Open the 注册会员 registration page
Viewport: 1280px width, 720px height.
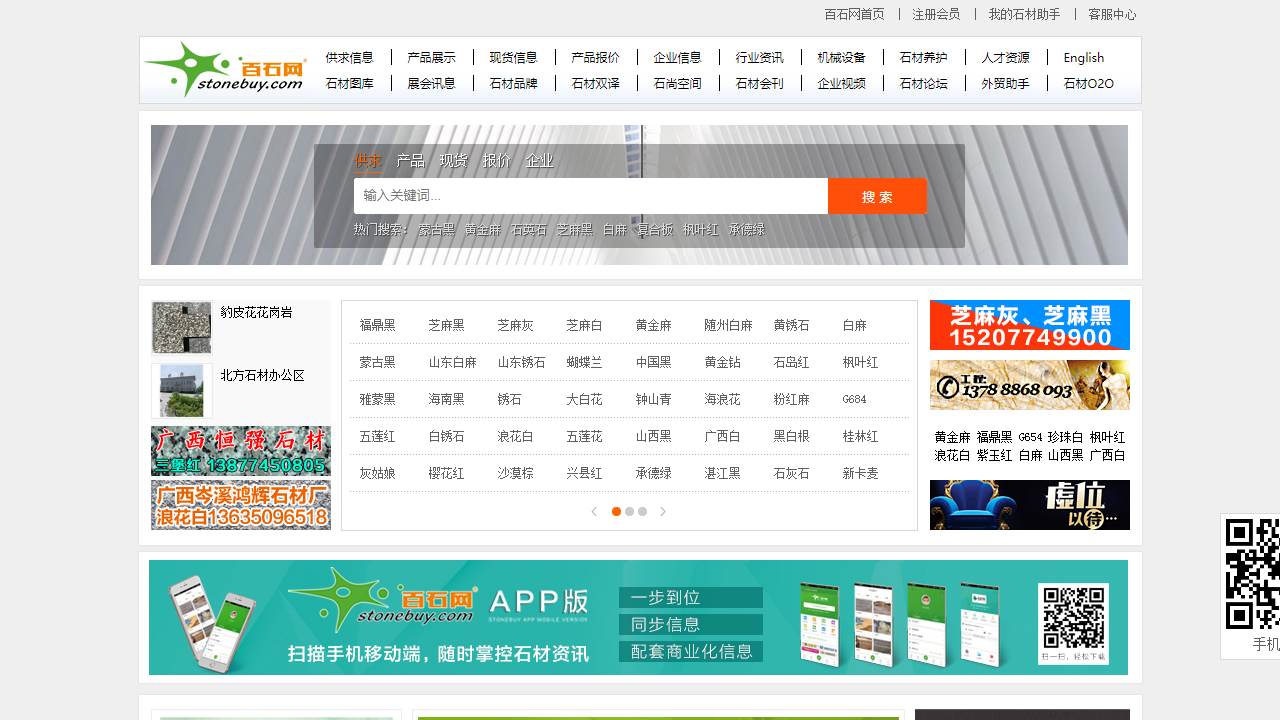click(x=934, y=14)
